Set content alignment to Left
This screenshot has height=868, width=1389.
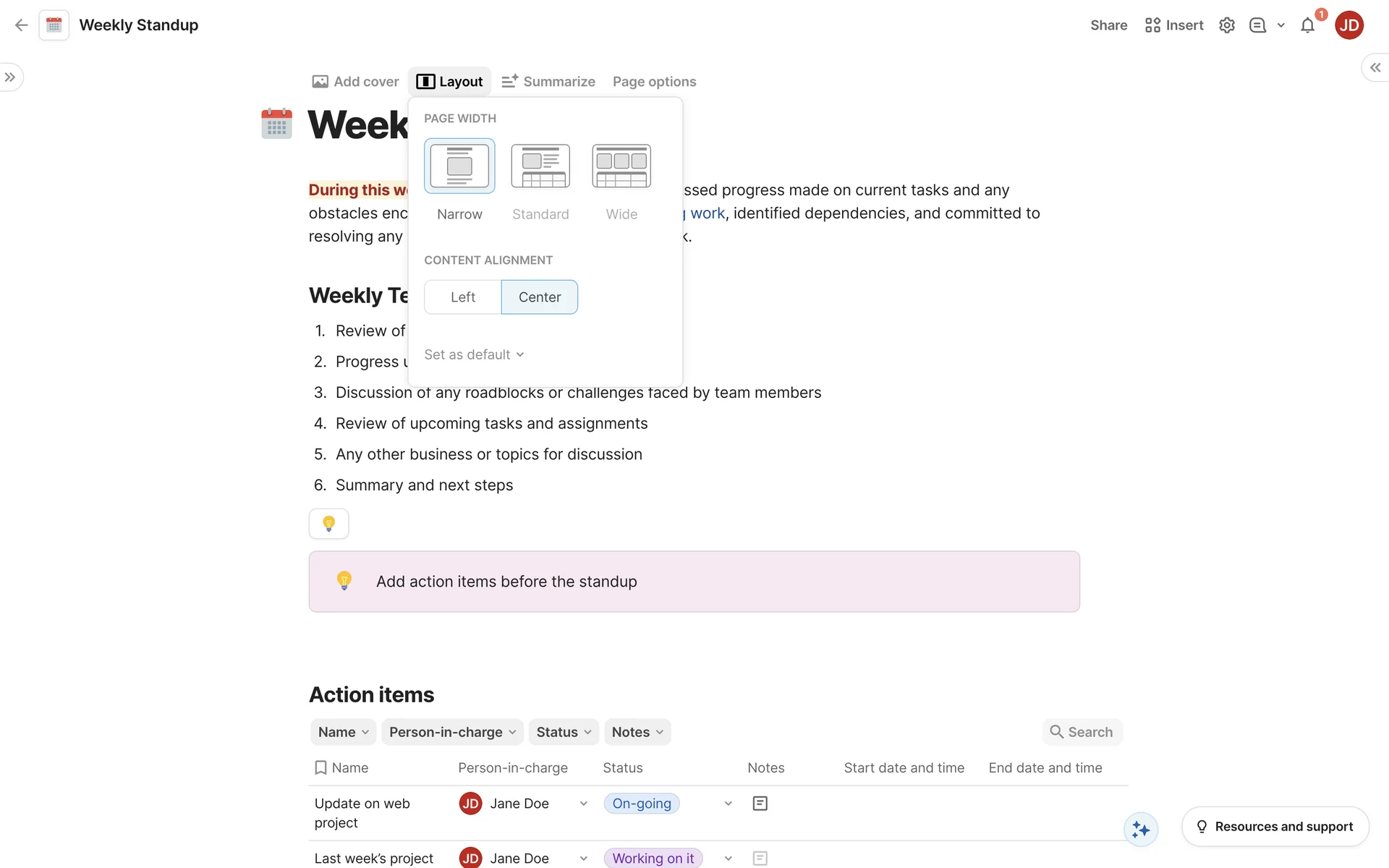pos(462,297)
